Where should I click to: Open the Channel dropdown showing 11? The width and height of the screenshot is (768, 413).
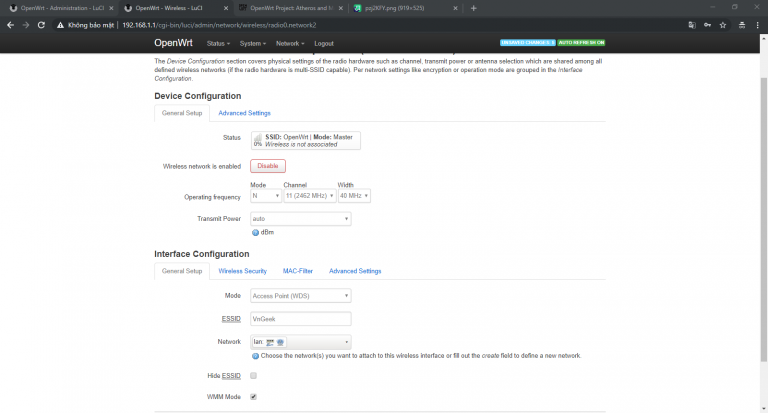pyautogui.click(x=310, y=195)
